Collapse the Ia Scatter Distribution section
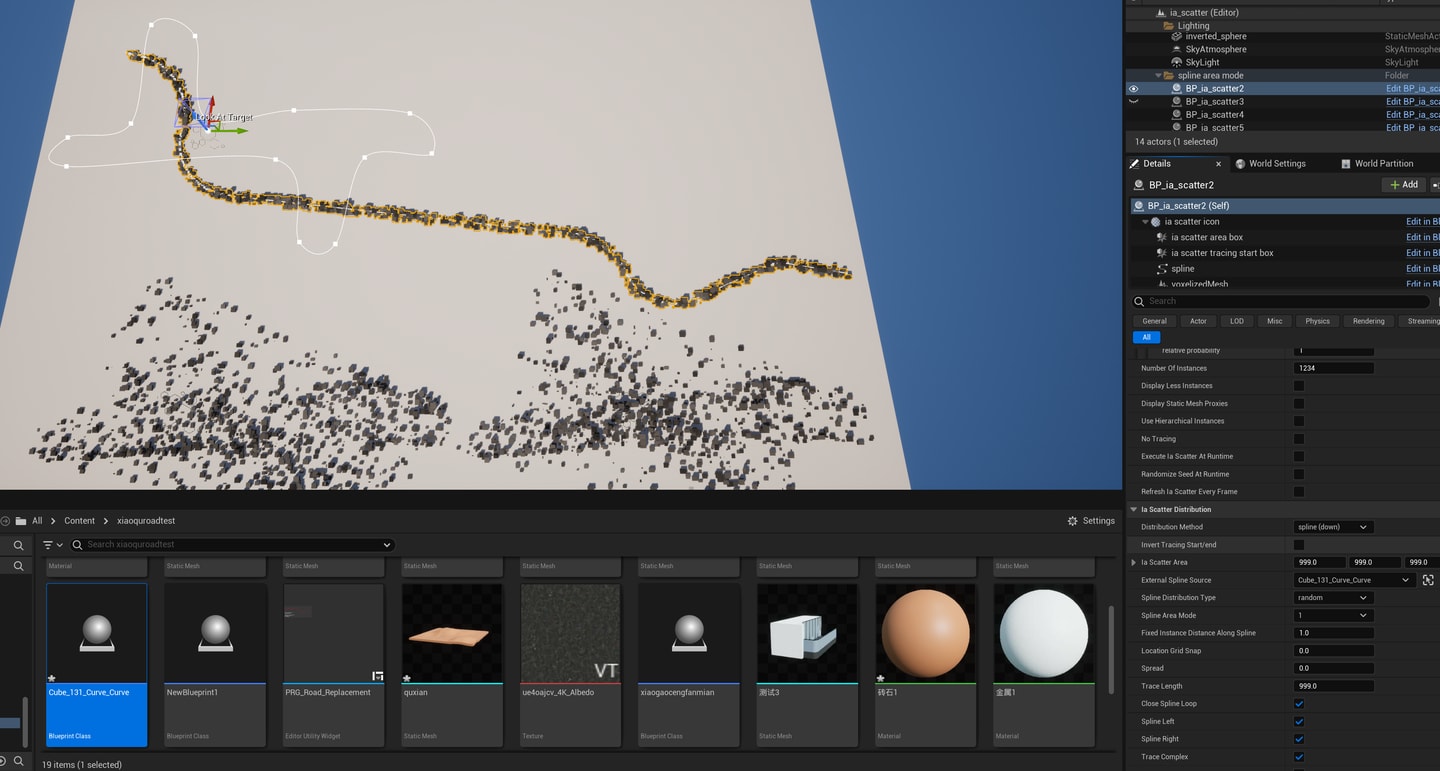1440x771 pixels. tap(1134, 510)
